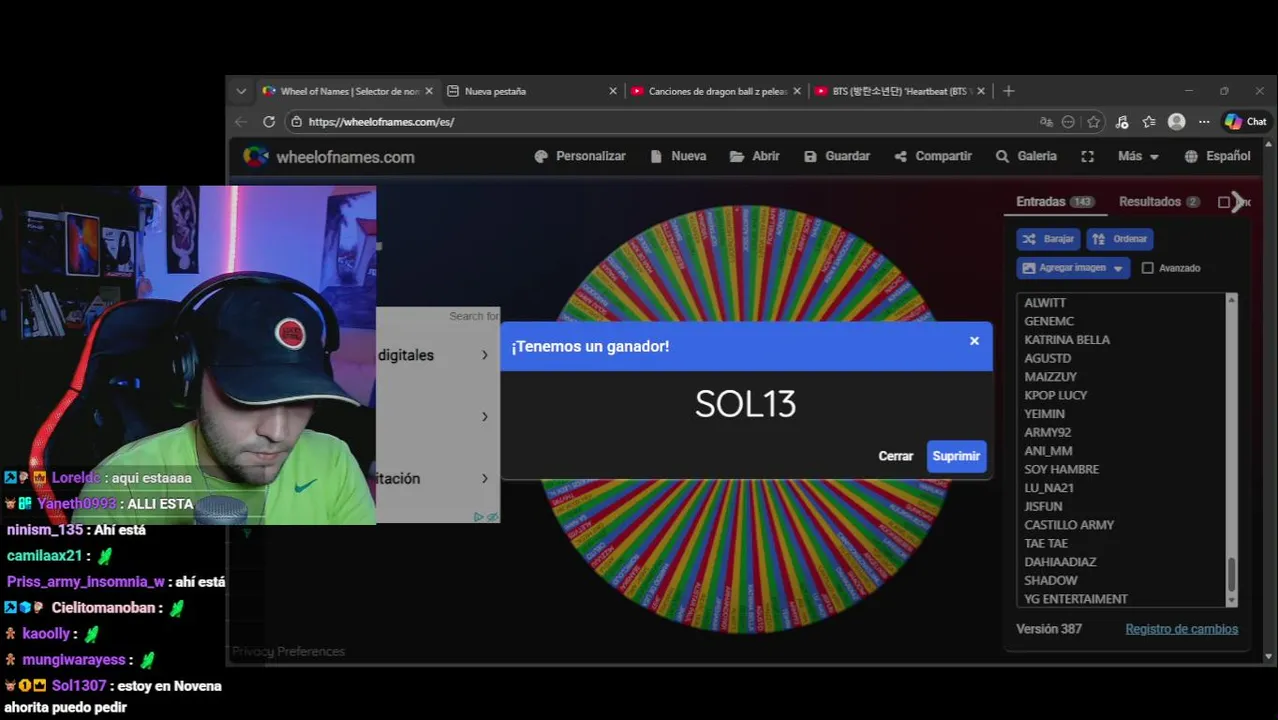Open the Español language selector

tap(1217, 156)
